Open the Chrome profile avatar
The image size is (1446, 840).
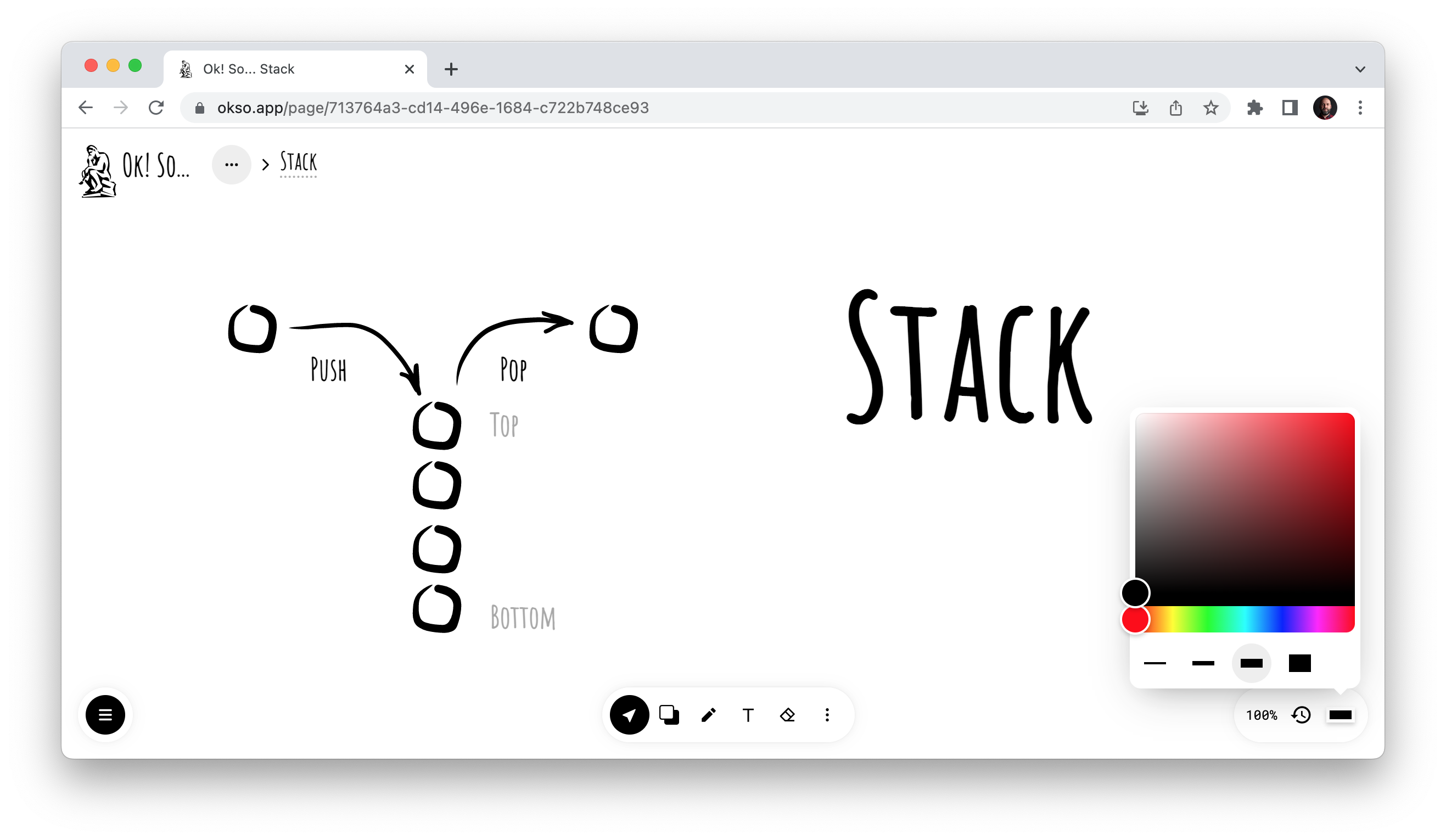point(1325,107)
